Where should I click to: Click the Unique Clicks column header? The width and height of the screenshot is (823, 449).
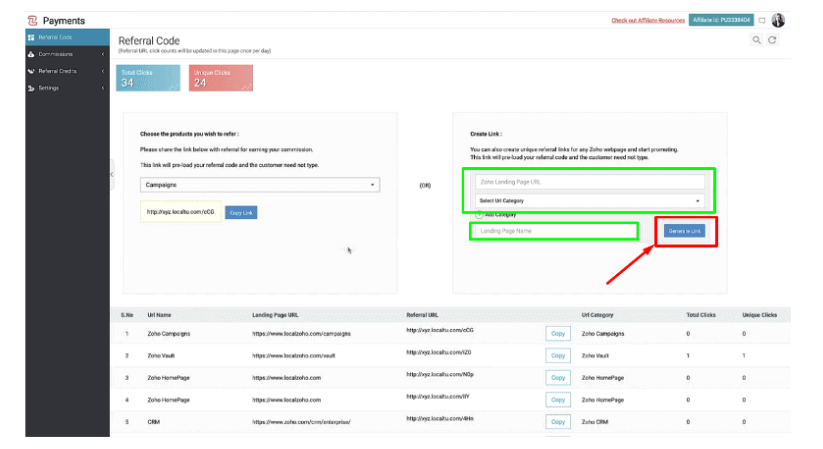(759, 315)
